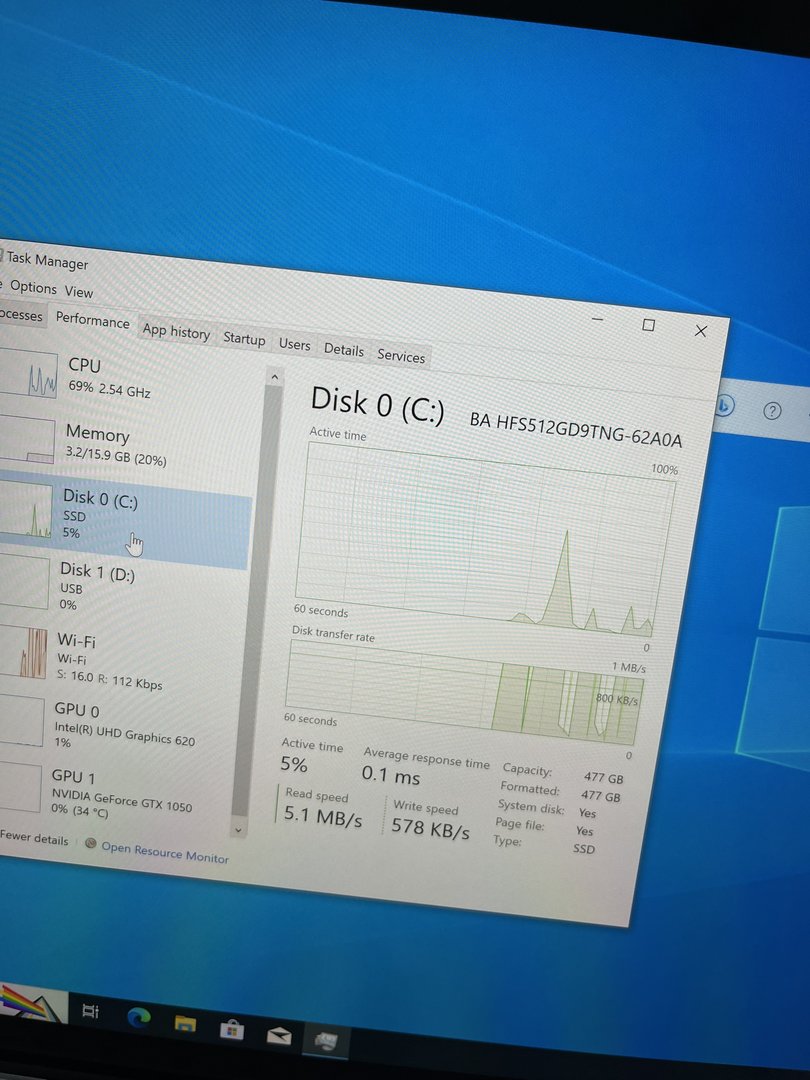Launch Microsoft Store from the taskbar
Screen dimensions: 810x1080
231,1028
